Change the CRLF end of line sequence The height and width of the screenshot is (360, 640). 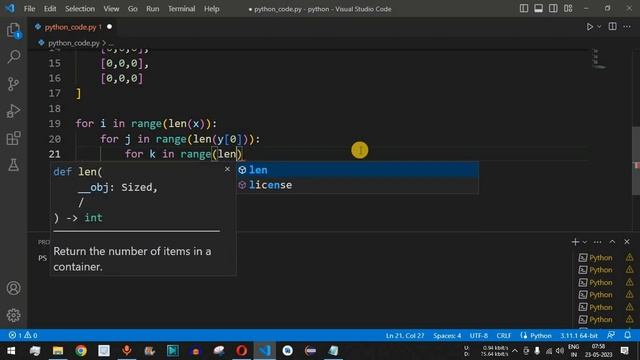(x=503, y=335)
